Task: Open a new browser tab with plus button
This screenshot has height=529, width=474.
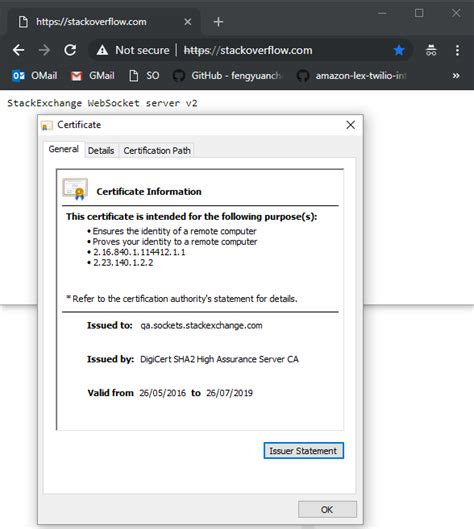Action: click(218, 22)
